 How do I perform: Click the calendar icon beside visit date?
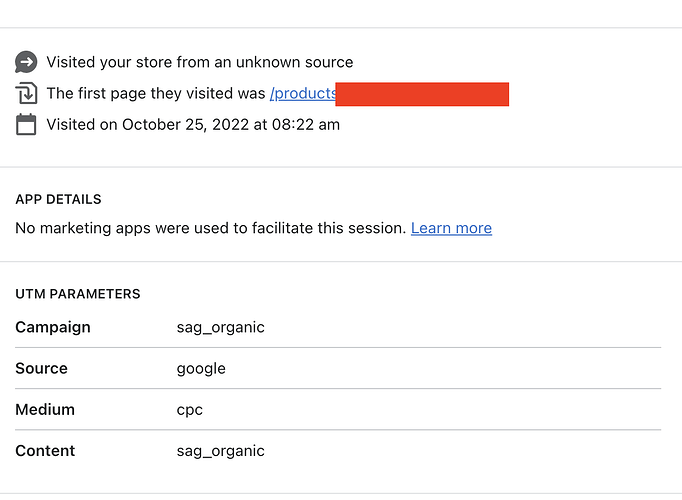coord(26,125)
